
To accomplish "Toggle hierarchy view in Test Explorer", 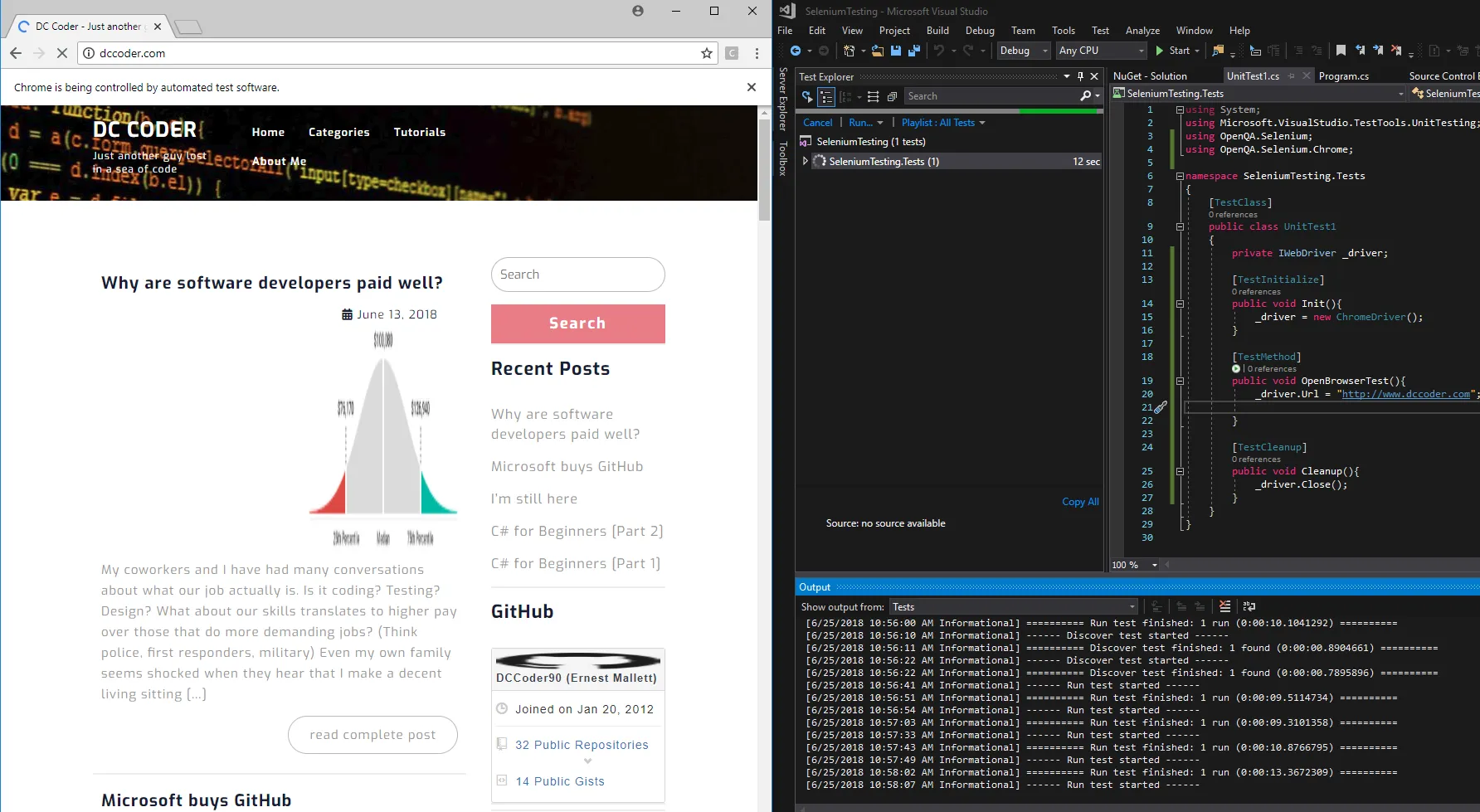I will (x=826, y=96).
